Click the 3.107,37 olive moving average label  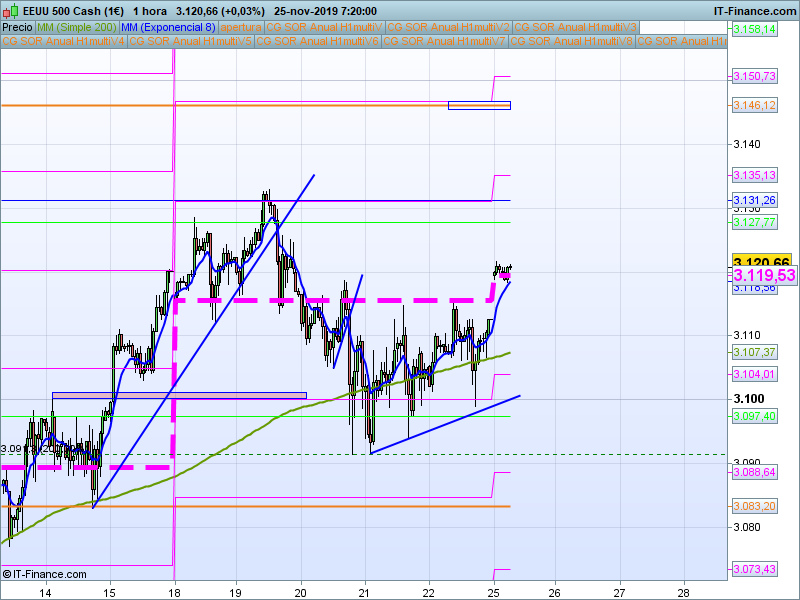pyautogui.click(x=754, y=352)
